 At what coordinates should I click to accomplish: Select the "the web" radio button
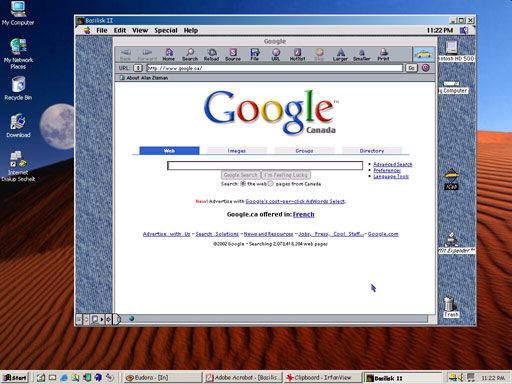pyautogui.click(x=243, y=184)
